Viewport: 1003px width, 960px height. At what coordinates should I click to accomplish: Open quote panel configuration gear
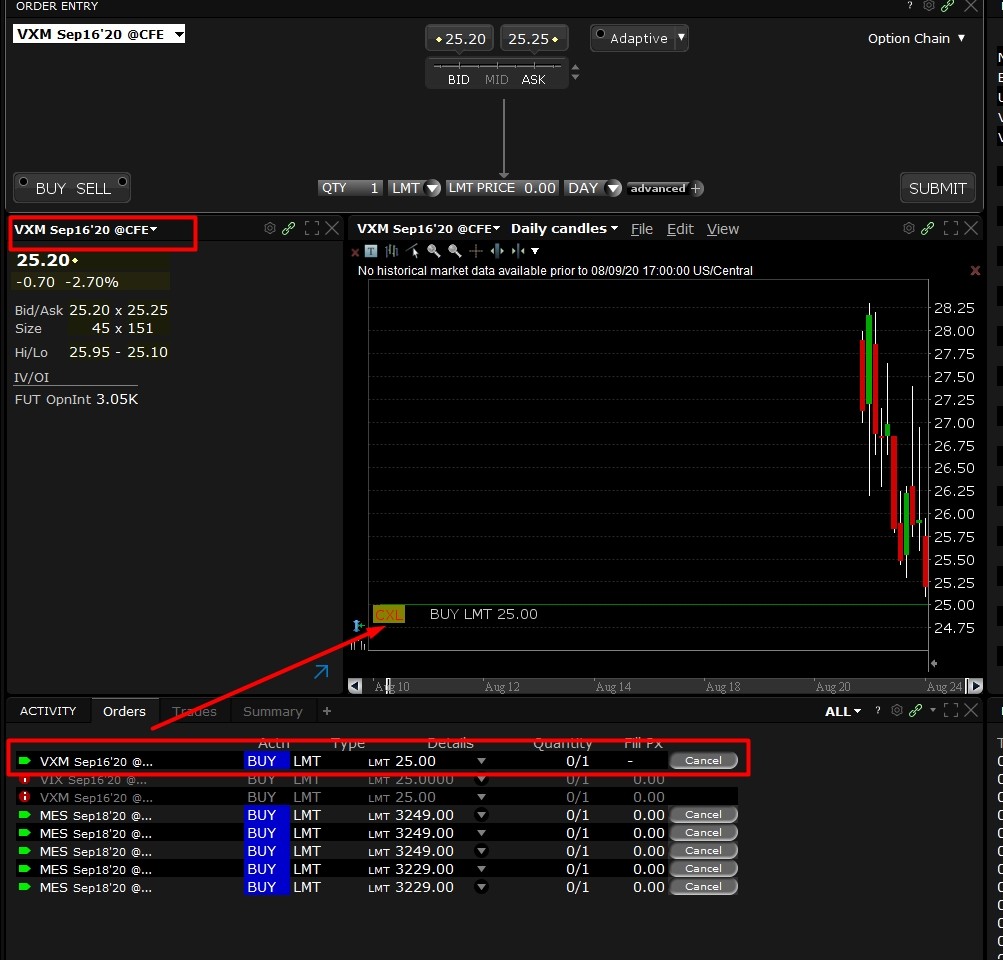coord(270,228)
